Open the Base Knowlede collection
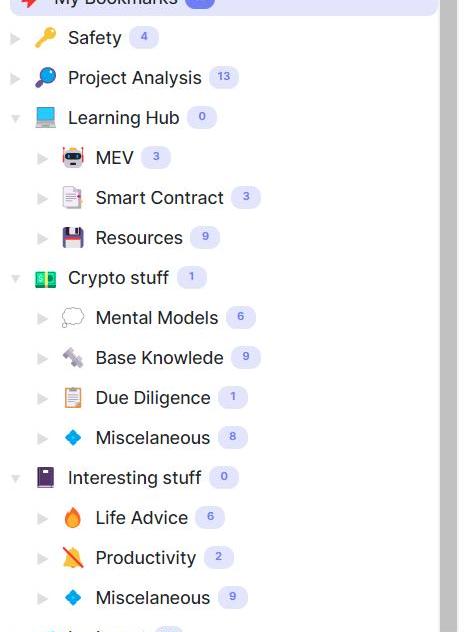 [x=160, y=358]
